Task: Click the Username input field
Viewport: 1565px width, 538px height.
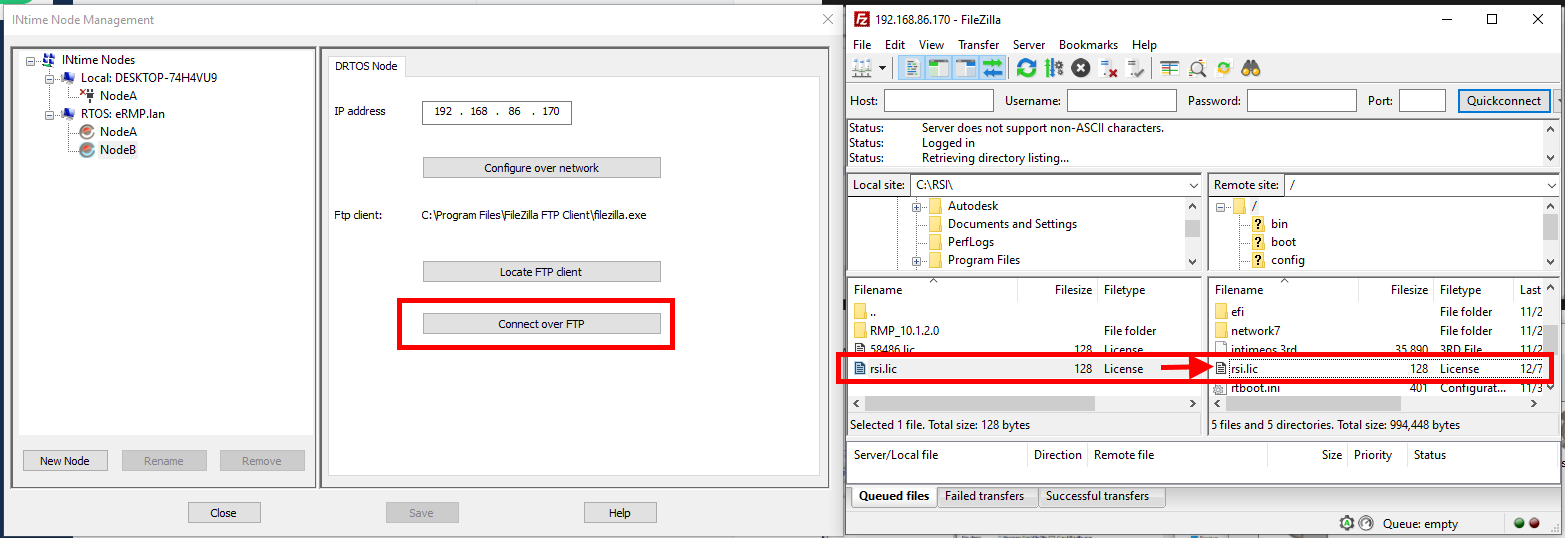Action: [x=1121, y=101]
